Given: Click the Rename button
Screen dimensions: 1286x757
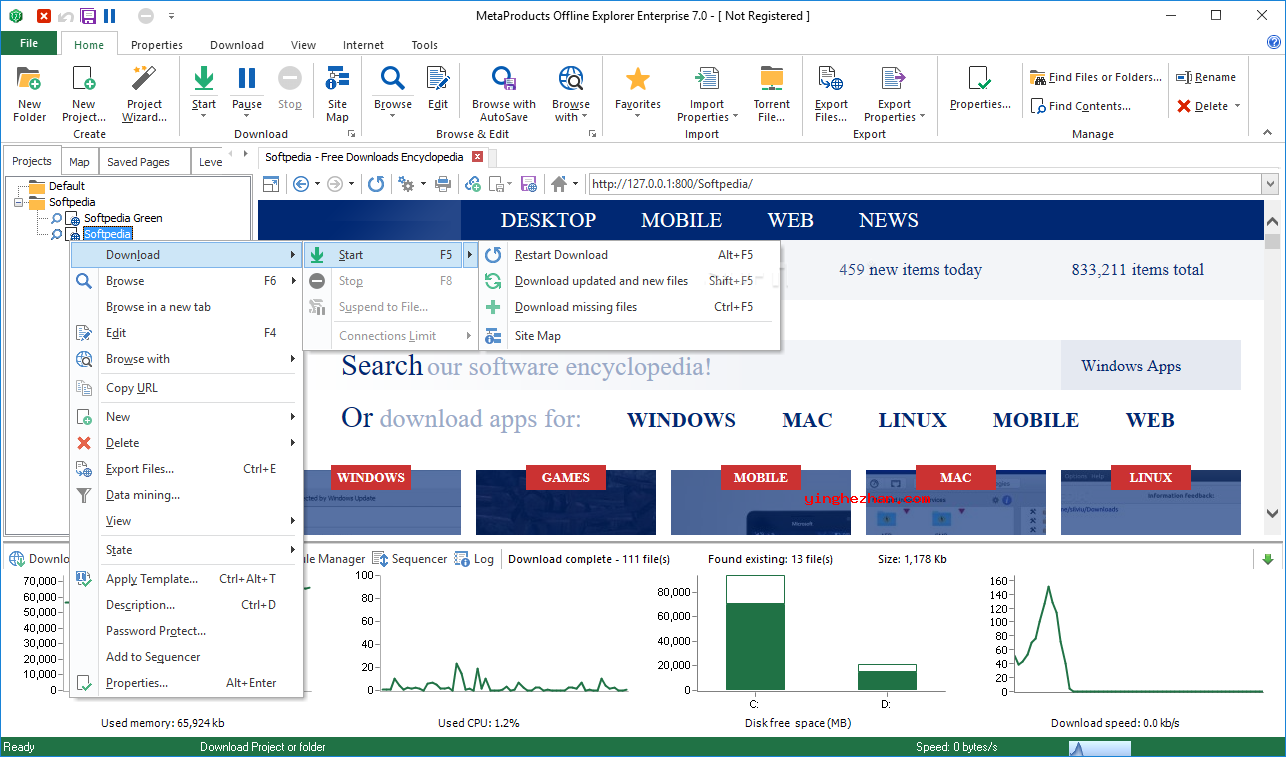Looking at the screenshot, I should [x=1206, y=77].
